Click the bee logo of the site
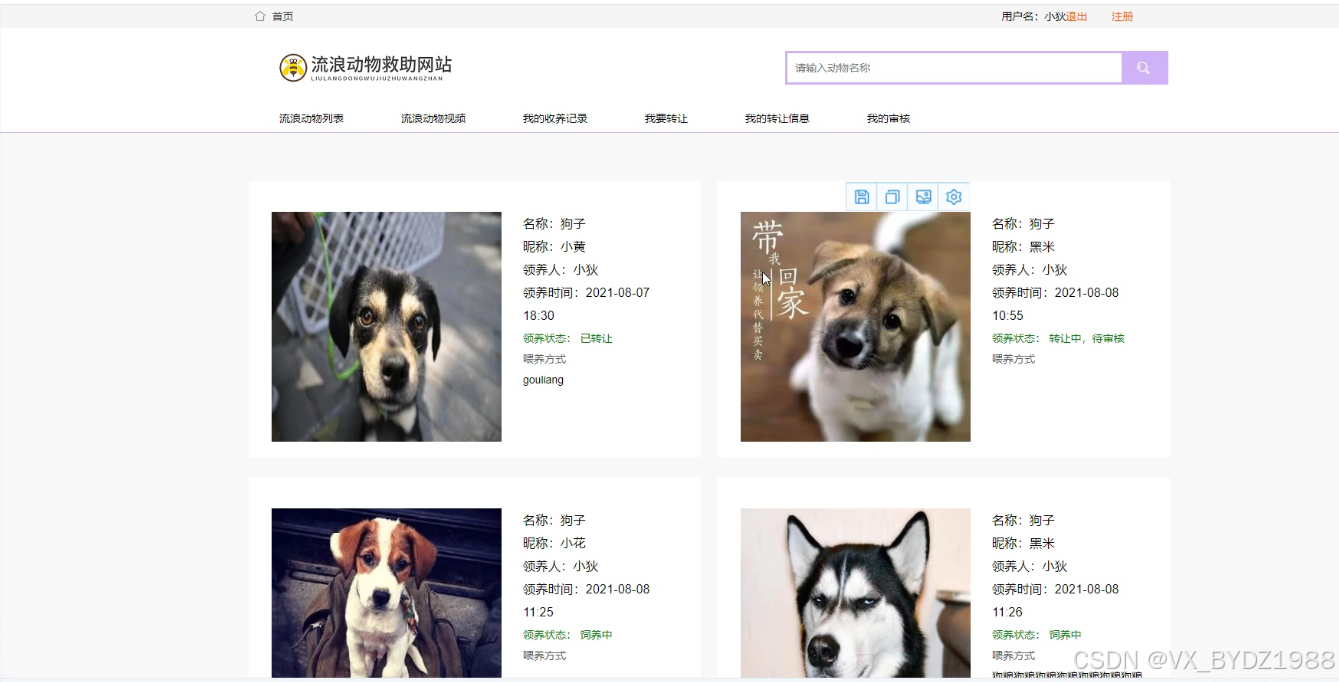 tap(293, 68)
